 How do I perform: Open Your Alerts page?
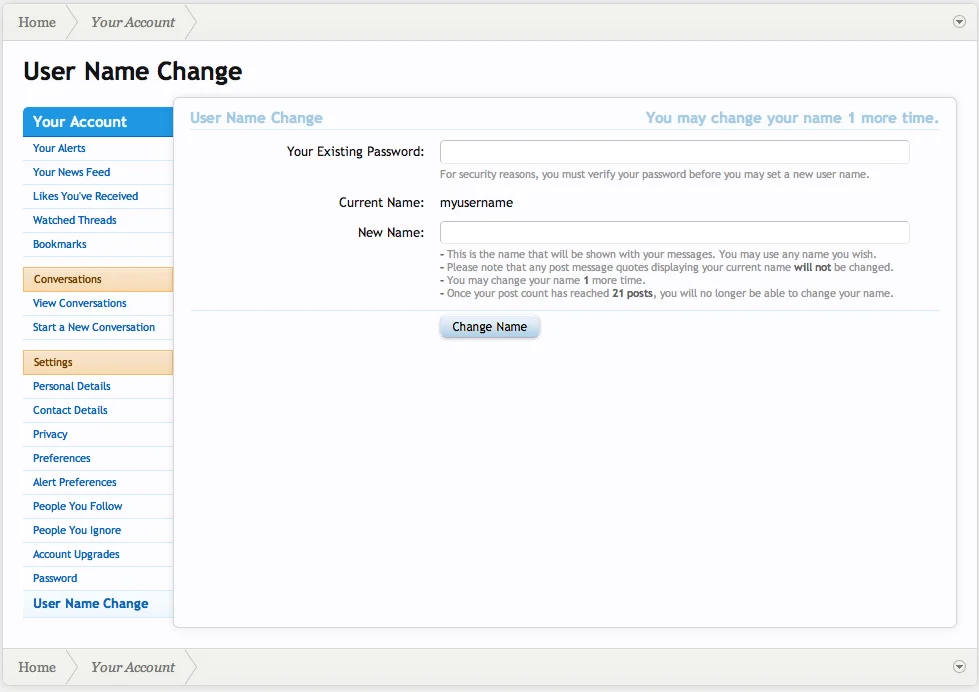point(59,148)
